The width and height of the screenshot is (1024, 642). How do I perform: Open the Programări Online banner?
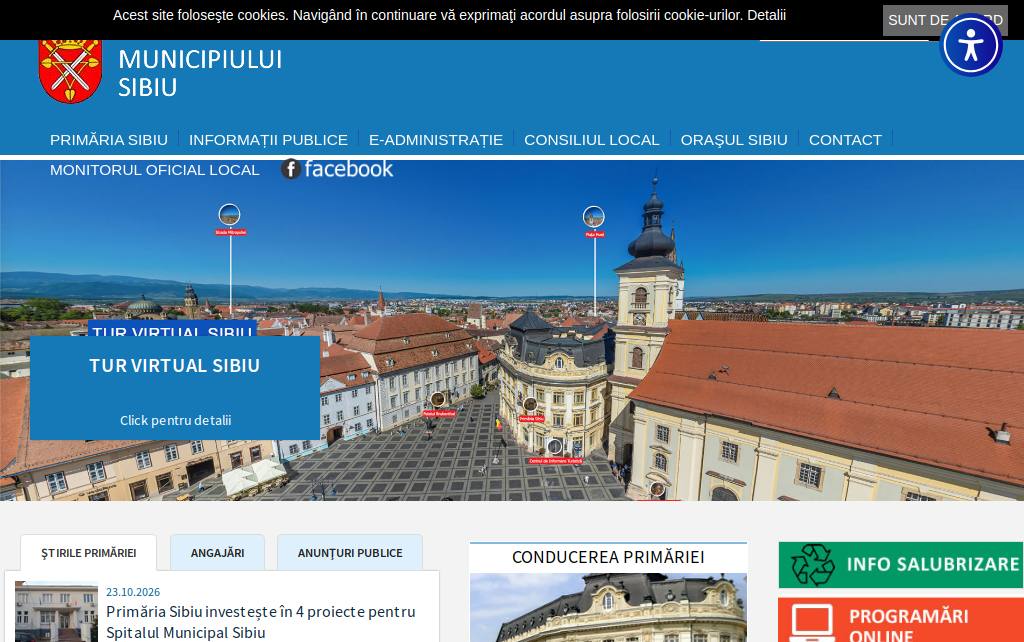(x=901, y=620)
